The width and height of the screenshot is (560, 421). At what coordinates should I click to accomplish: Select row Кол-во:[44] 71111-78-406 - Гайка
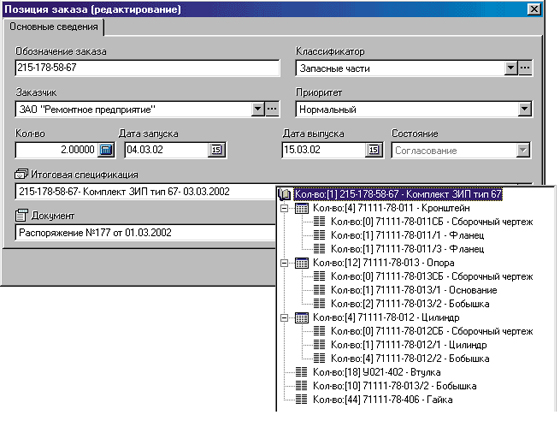[x=383, y=399]
